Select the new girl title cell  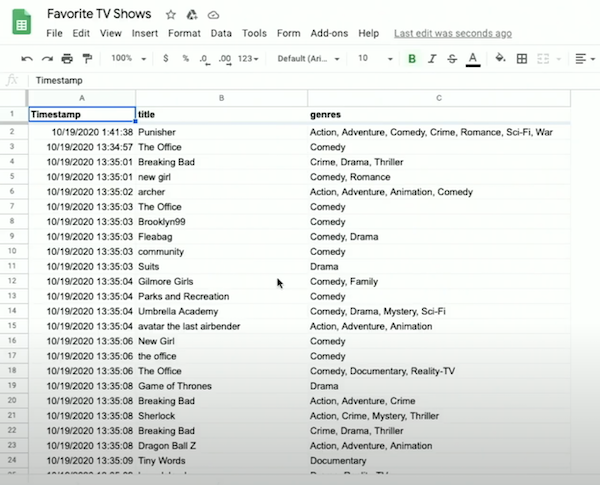[x=222, y=177]
